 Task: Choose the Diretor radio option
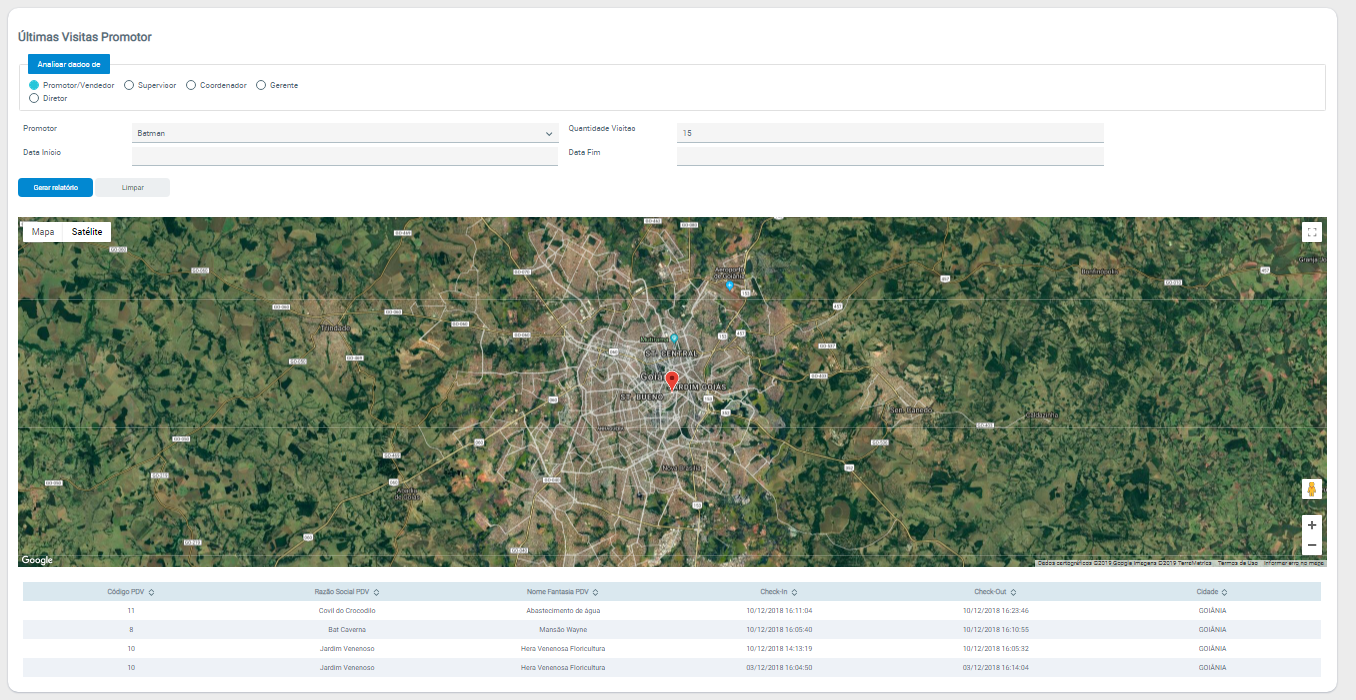point(34,98)
